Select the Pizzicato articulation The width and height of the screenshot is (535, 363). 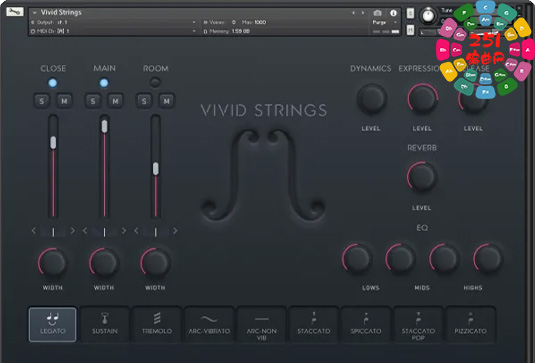(x=470, y=324)
